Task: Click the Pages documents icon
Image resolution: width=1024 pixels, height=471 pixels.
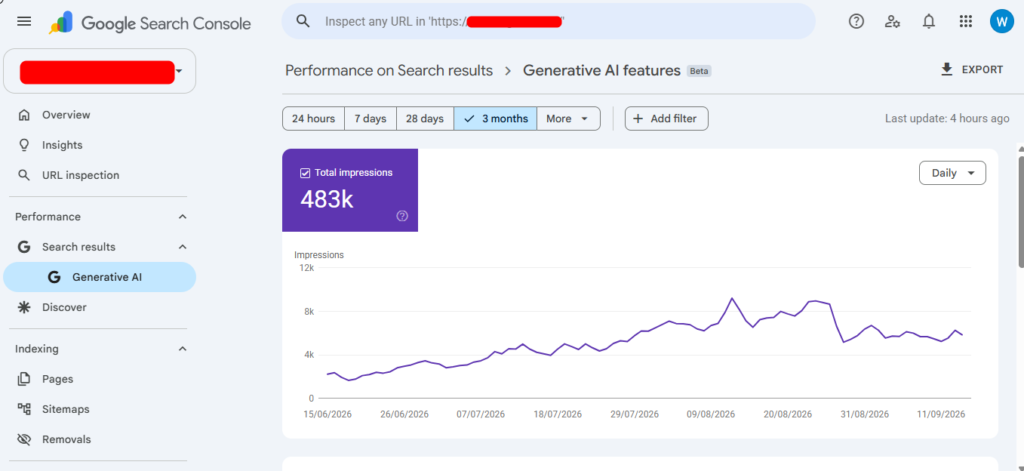Action: click(24, 379)
